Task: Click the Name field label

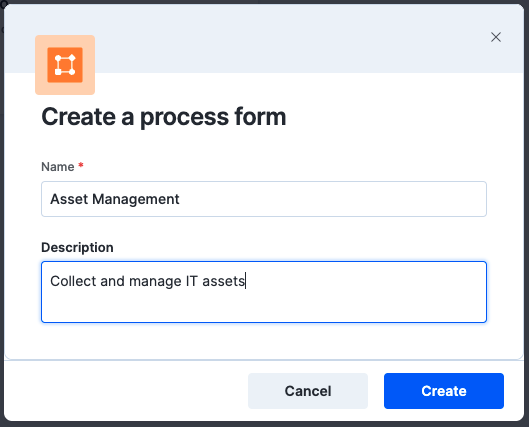Action: (x=58, y=167)
